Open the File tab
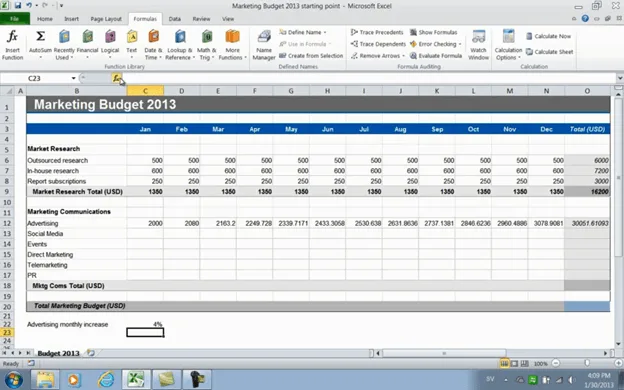The height and width of the screenshot is (390, 624). coord(15,19)
